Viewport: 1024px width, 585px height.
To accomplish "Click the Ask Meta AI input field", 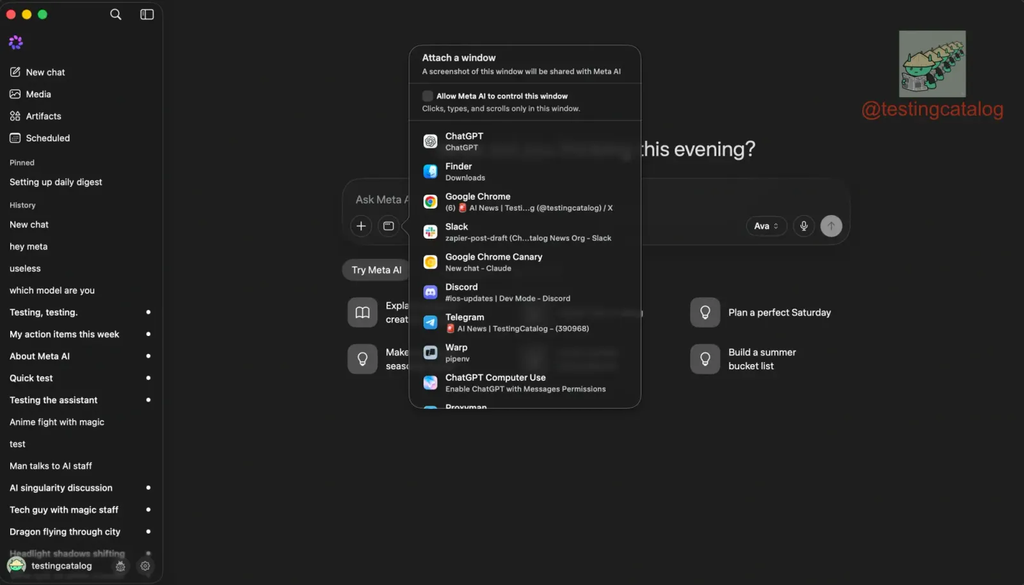I will (382, 199).
